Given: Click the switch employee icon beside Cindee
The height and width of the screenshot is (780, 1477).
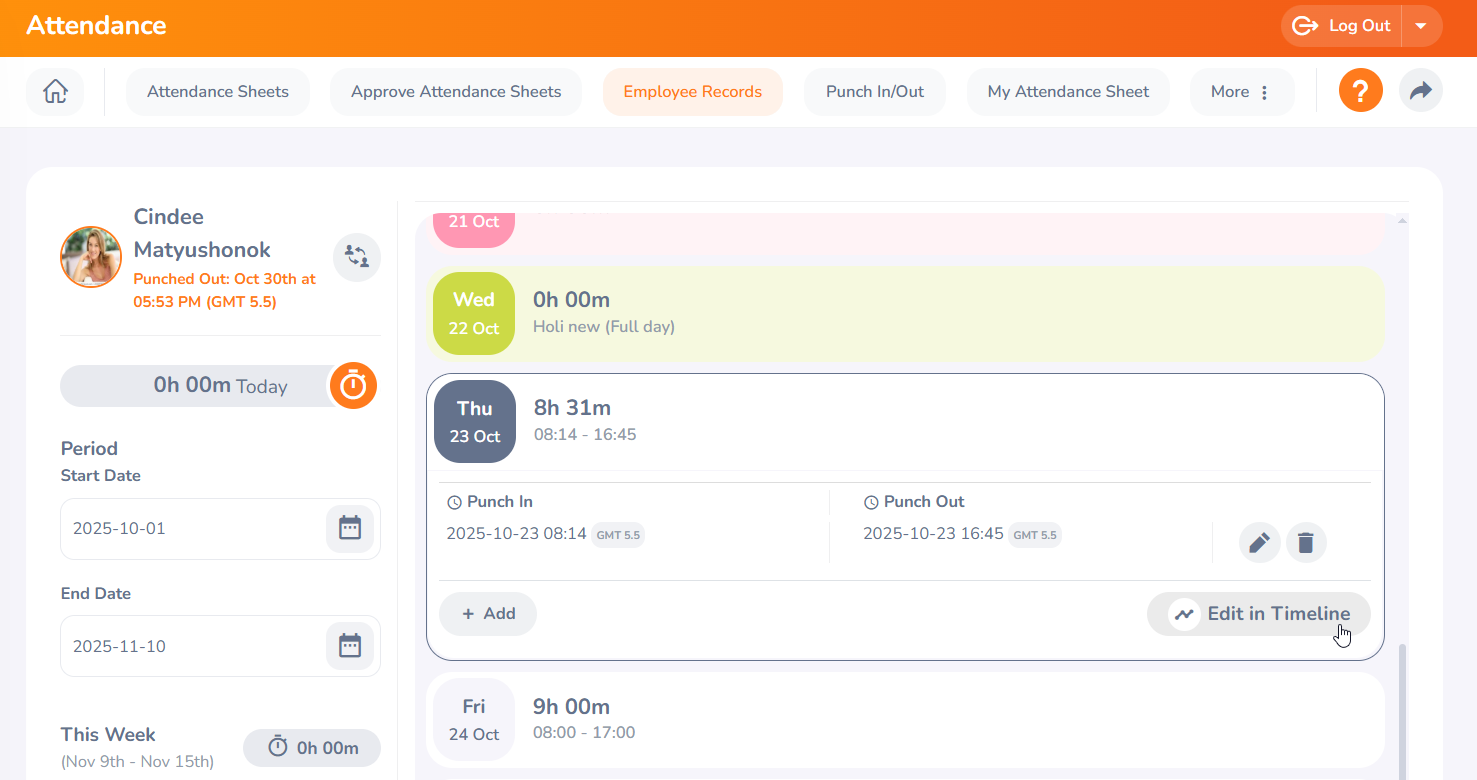Looking at the screenshot, I should [357, 257].
